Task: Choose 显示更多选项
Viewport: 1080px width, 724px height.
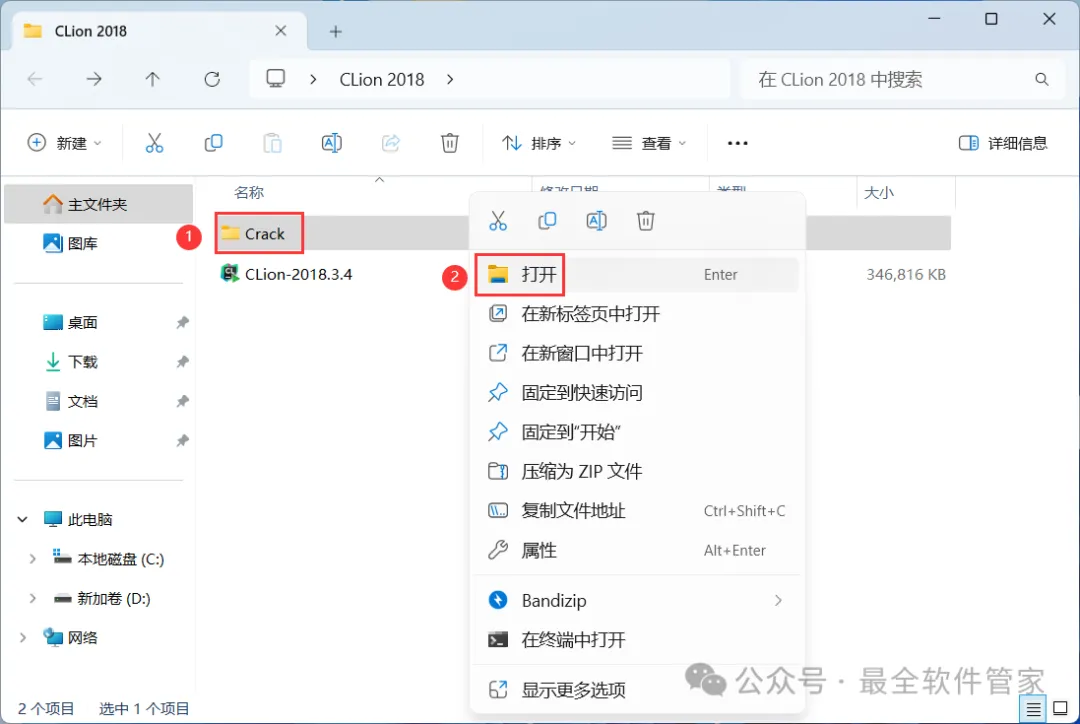Action: pyautogui.click(x=636, y=690)
